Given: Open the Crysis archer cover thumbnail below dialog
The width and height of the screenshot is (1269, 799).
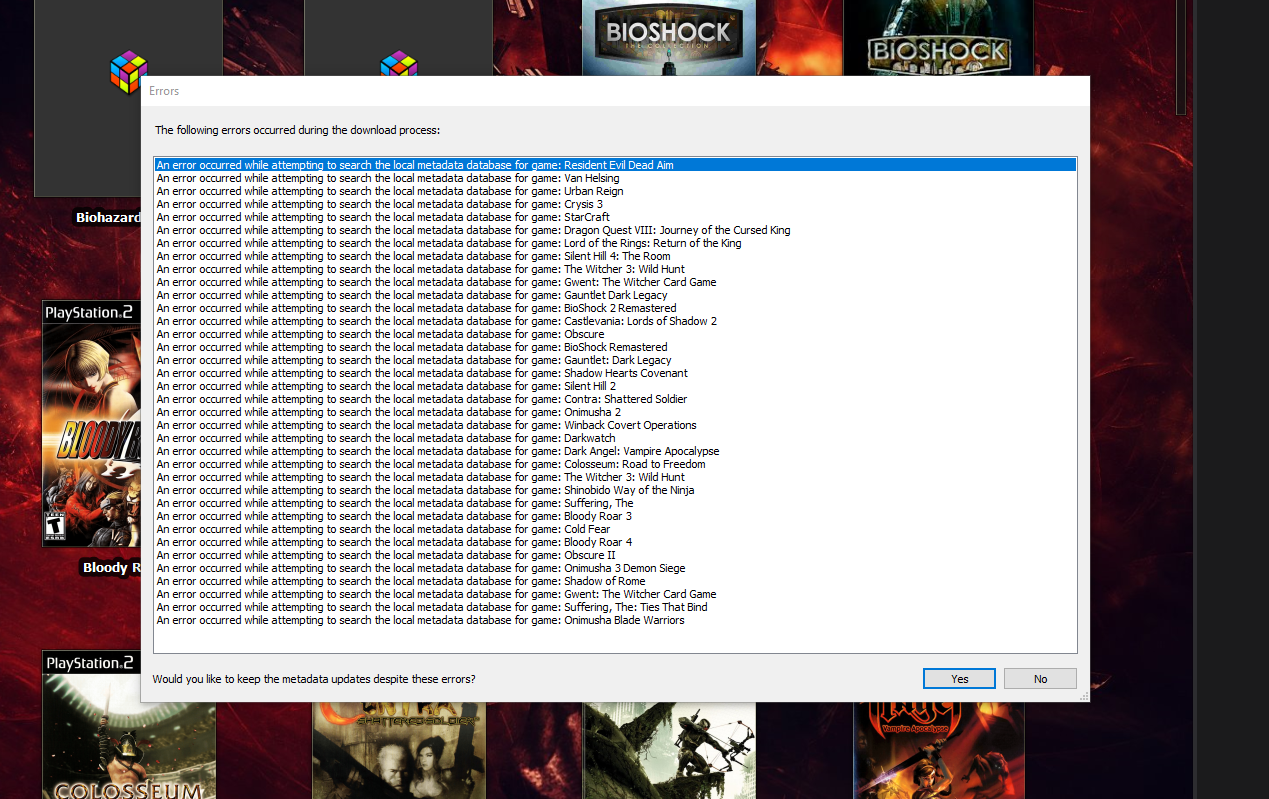Looking at the screenshot, I should pos(670,750).
